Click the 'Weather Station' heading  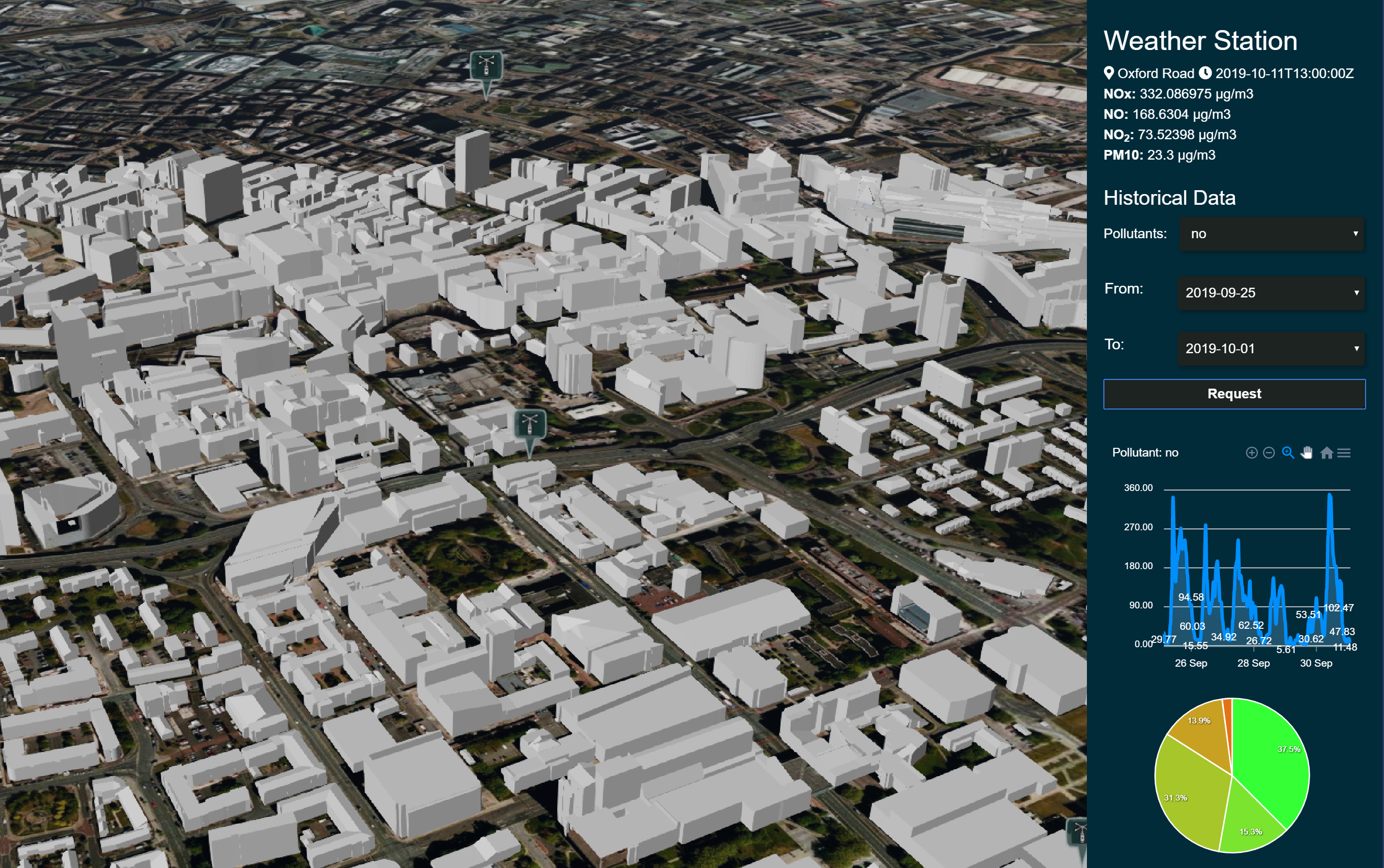click(x=1200, y=41)
